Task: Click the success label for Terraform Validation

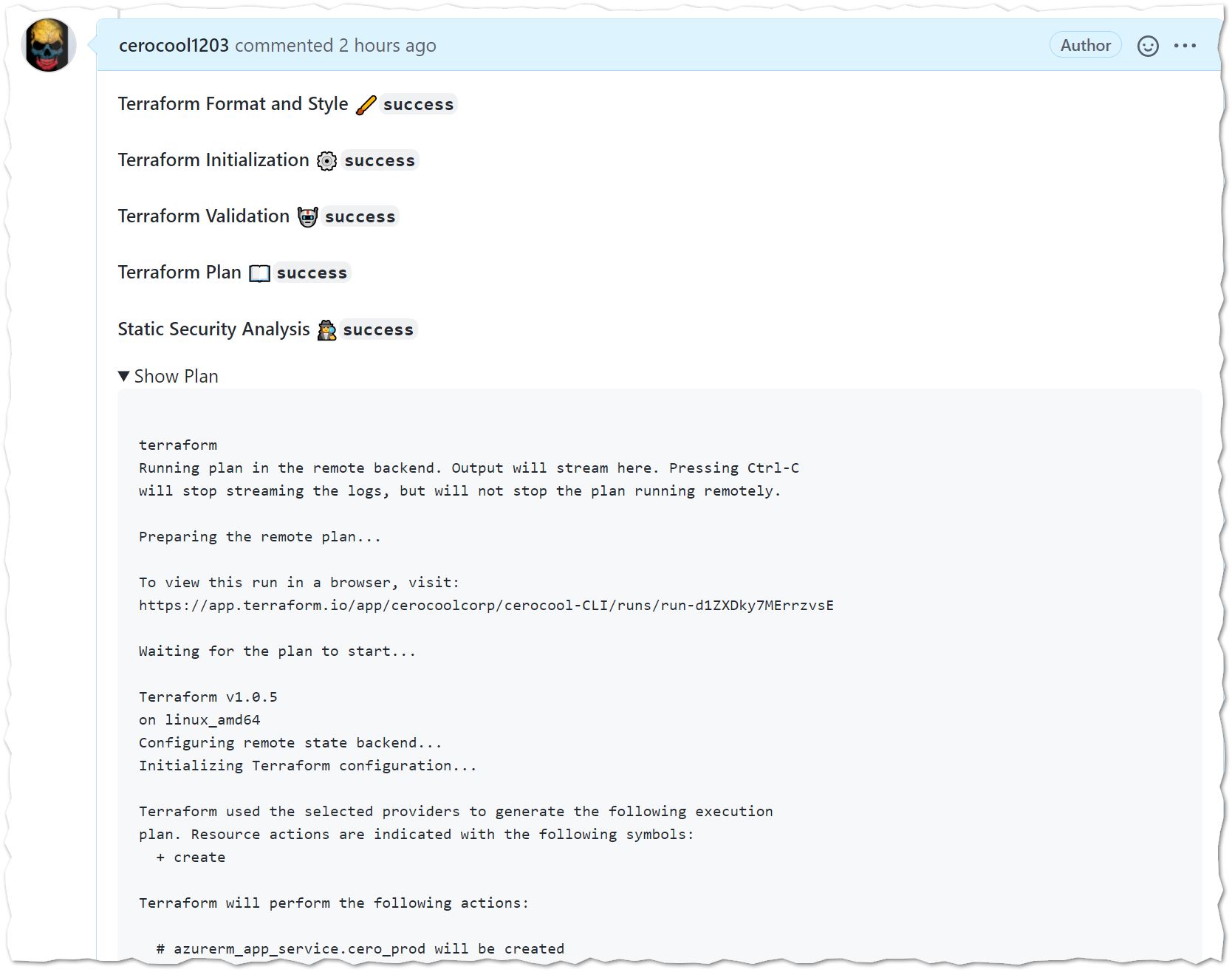Action: (x=360, y=217)
